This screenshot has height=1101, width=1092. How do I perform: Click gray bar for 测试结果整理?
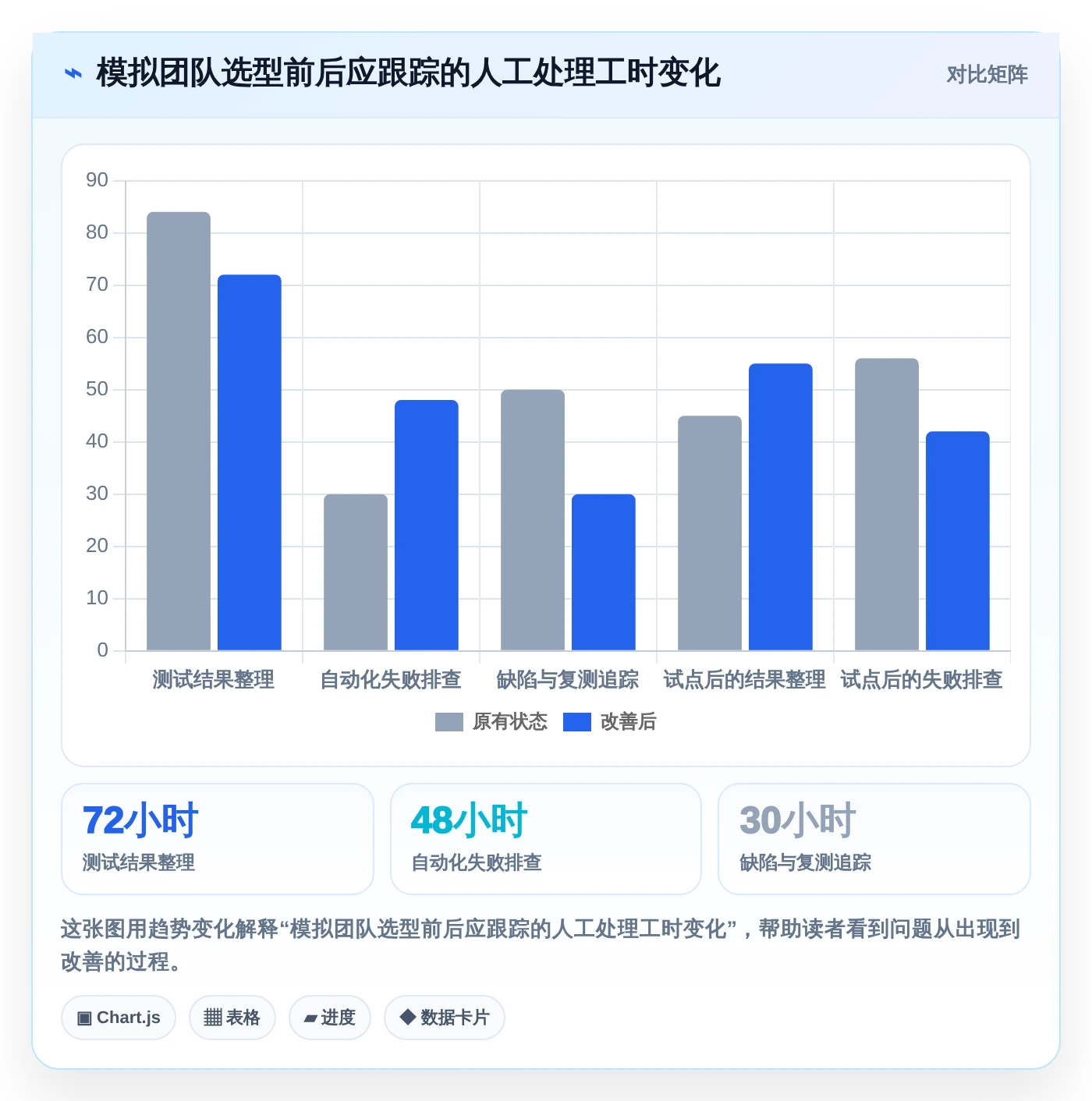[179, 431]
